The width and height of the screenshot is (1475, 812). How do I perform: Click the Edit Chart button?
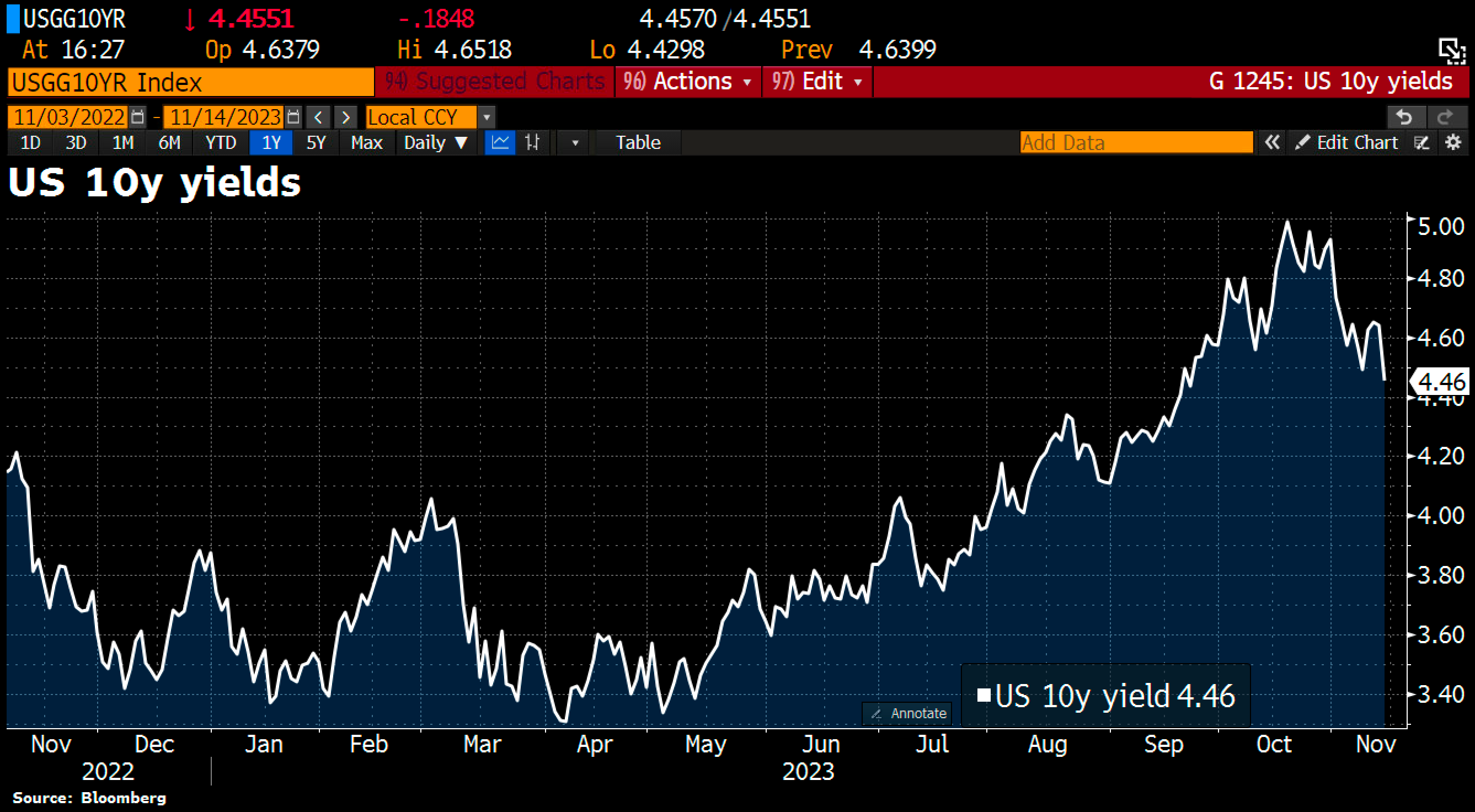[1346, 142]
